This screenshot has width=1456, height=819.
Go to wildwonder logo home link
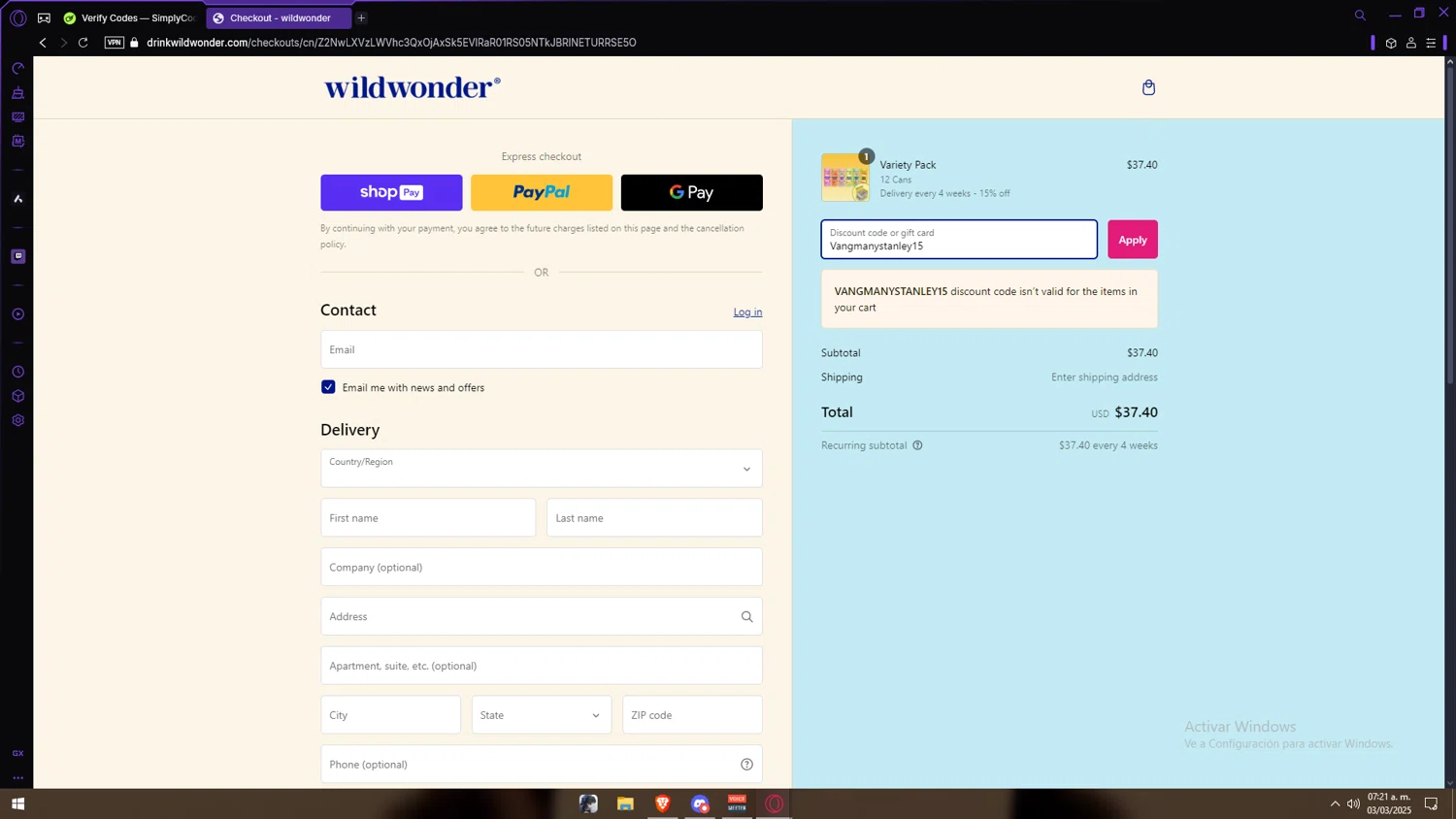click(413, 87)
